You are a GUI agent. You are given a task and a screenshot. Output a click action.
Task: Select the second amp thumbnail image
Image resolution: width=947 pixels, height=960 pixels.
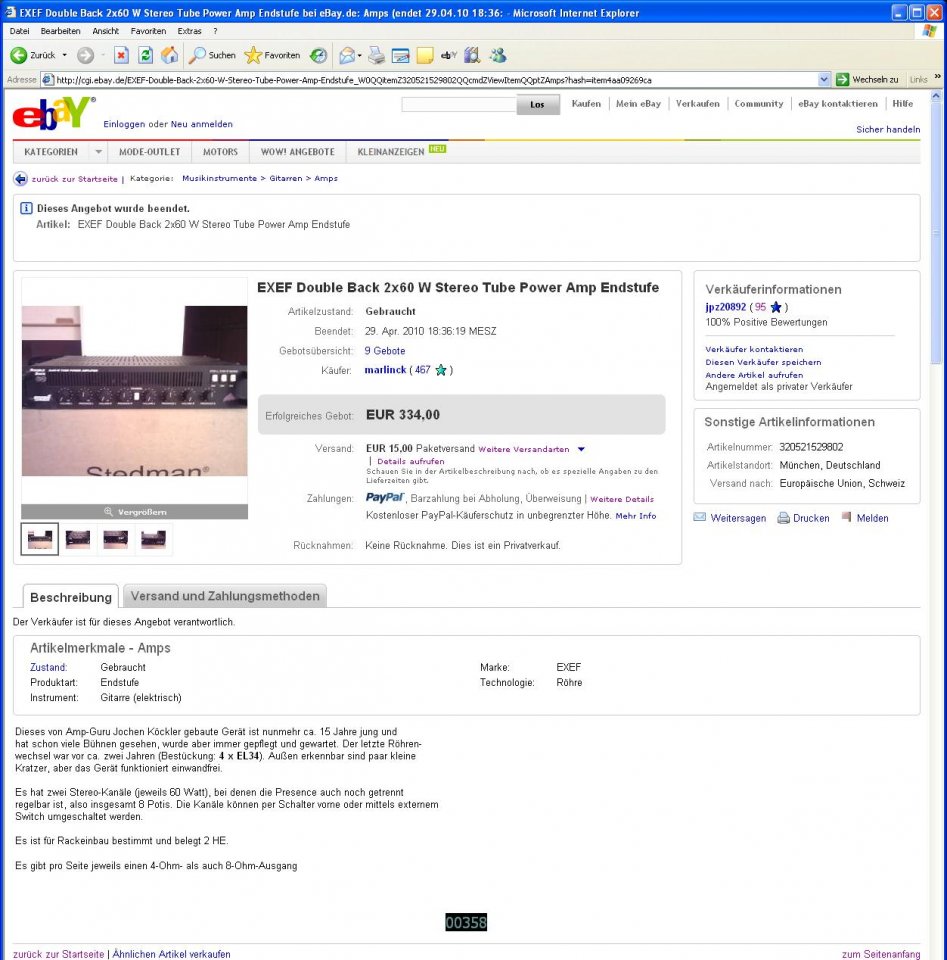tap(78, 539)
